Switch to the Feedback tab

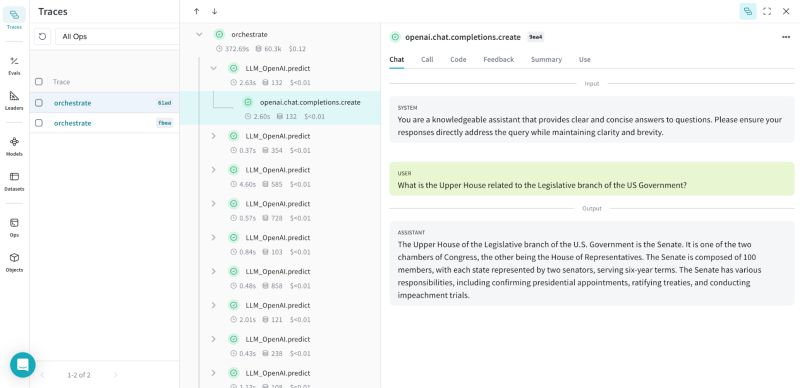(x=498, y=60)
